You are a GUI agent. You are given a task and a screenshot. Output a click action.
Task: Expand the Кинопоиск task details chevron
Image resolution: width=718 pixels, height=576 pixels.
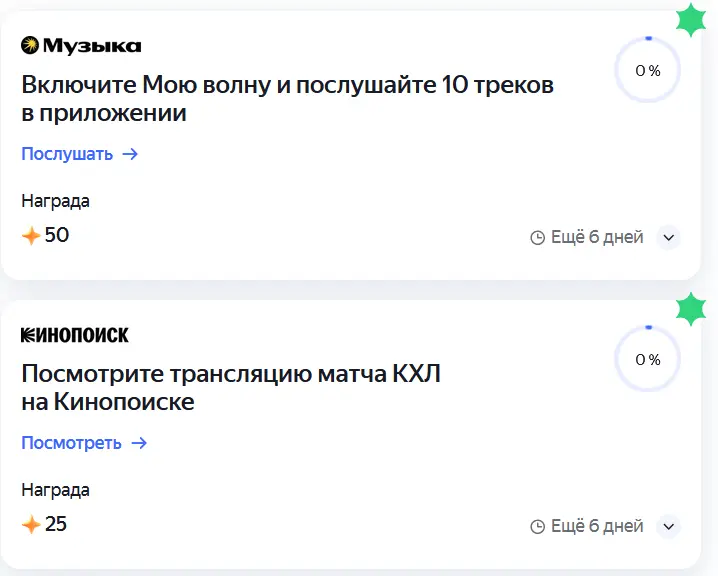pyautogui.click(x=669, y=527)
